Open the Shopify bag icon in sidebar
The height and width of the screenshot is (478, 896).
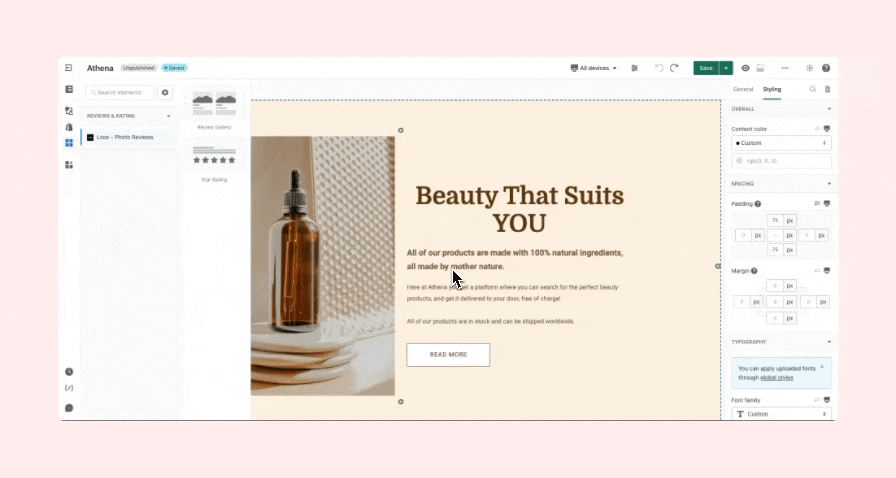[x=69, y=127]
